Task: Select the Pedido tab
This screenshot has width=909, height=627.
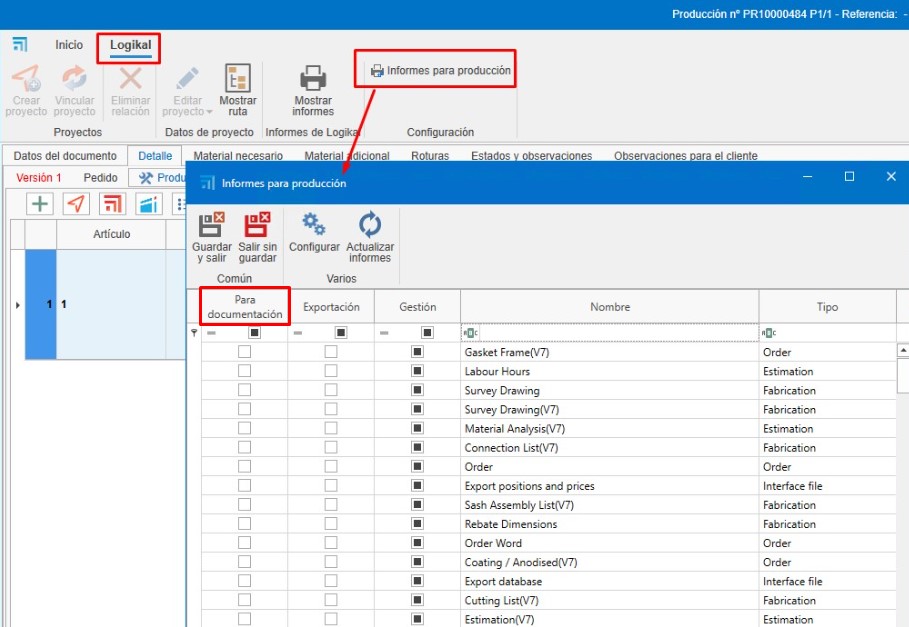Action: click(x=100, y=177)
